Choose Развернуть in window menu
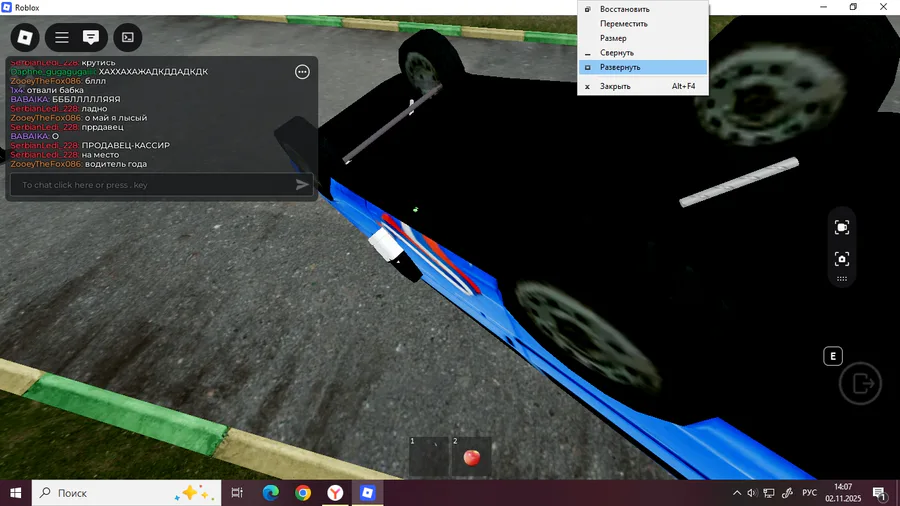Viewport: 900px width, 506px height. pyautogui.click(x=643, y=67)
